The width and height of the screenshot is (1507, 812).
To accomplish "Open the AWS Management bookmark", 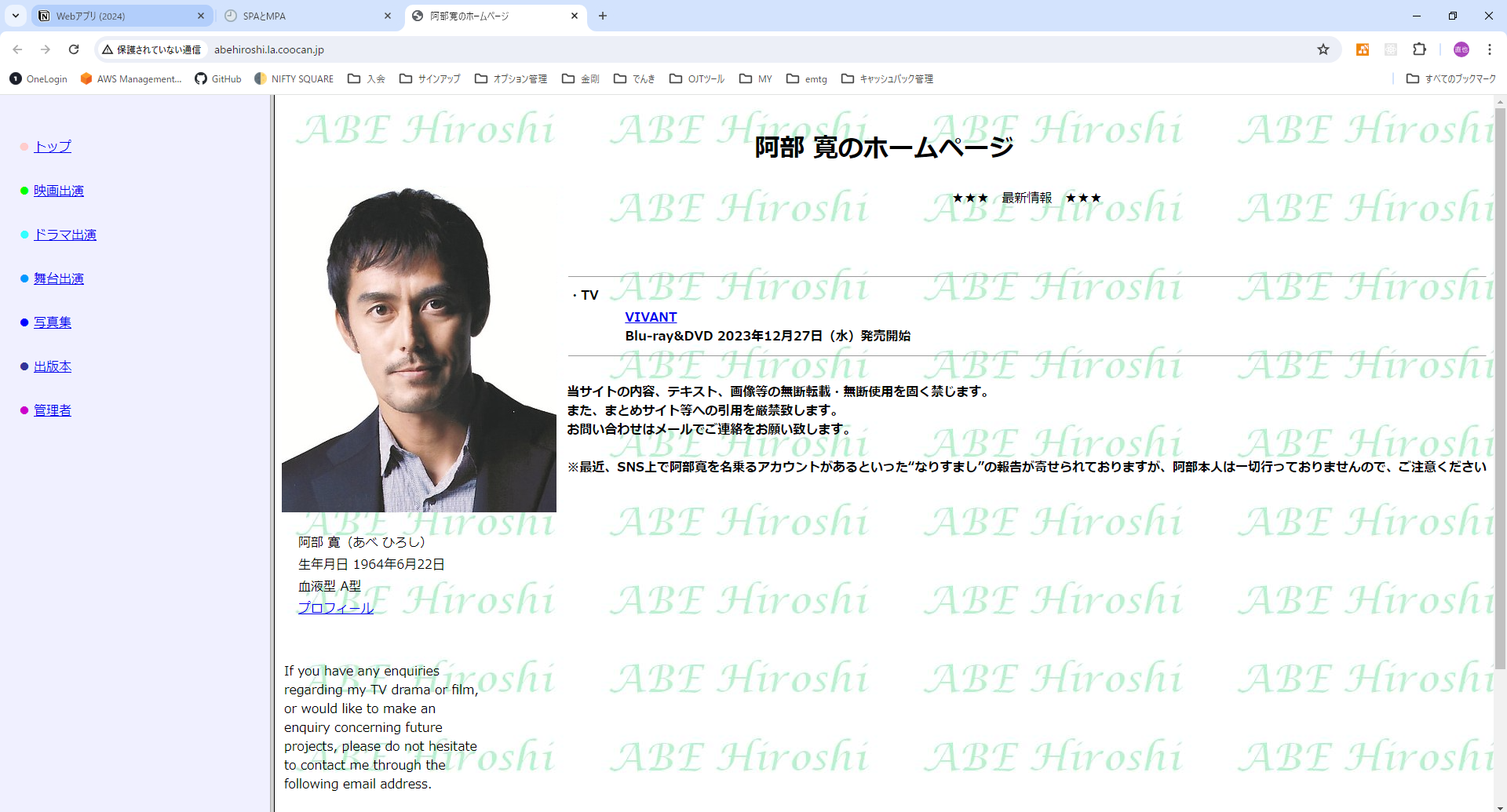I will click(x=131, y=78).
